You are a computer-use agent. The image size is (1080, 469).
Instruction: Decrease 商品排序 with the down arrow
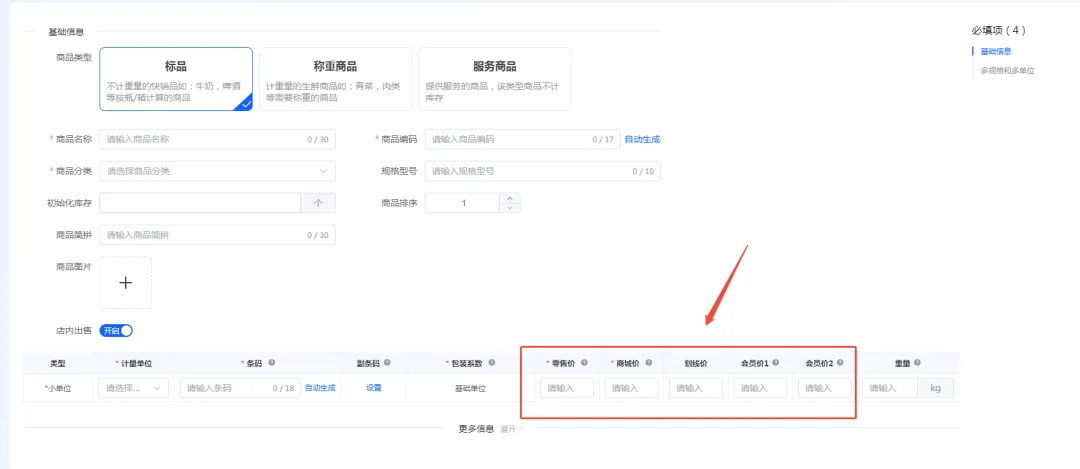click(510, 208)
